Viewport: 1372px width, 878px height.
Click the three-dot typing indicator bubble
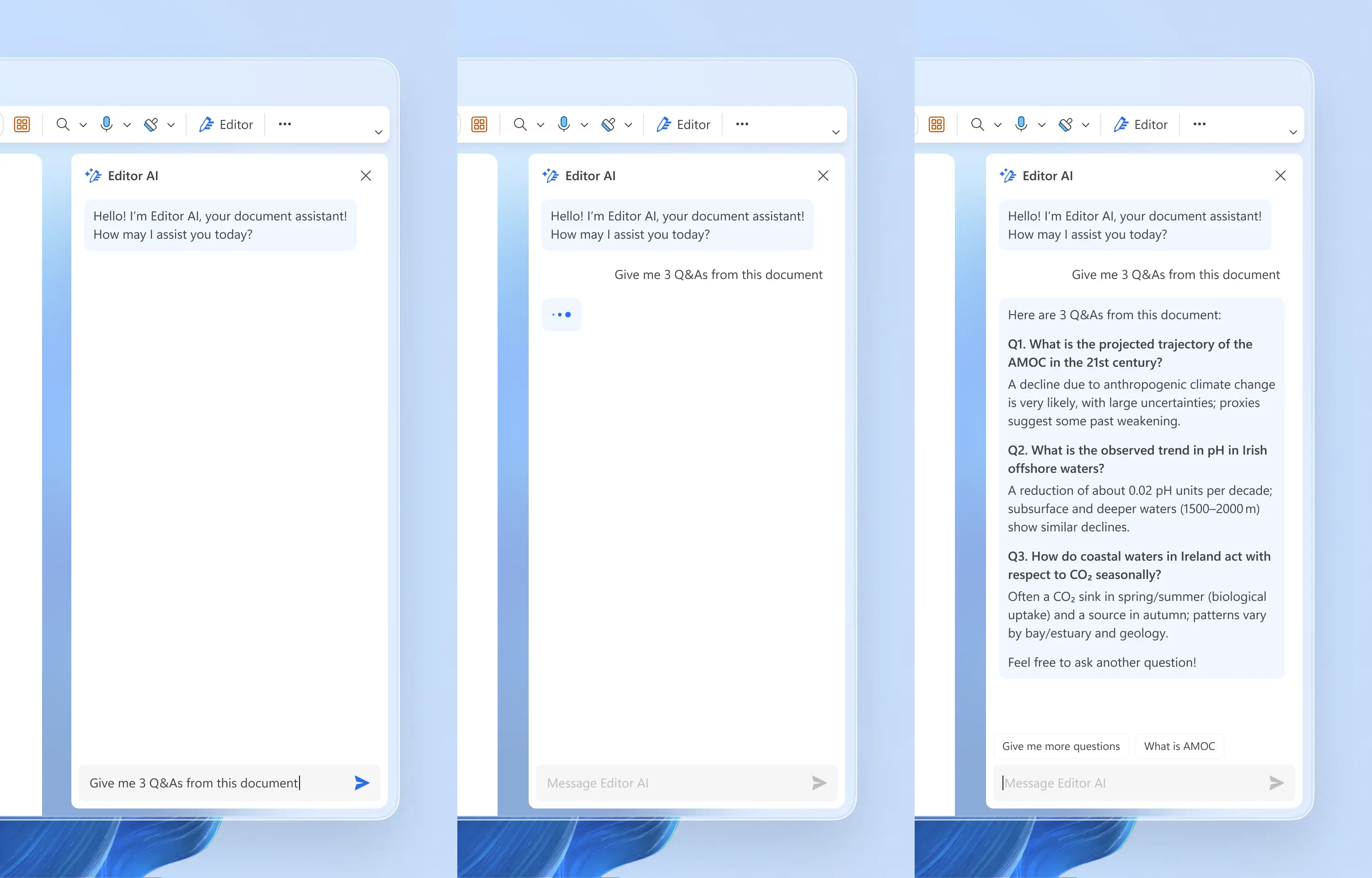pos(561,314)
